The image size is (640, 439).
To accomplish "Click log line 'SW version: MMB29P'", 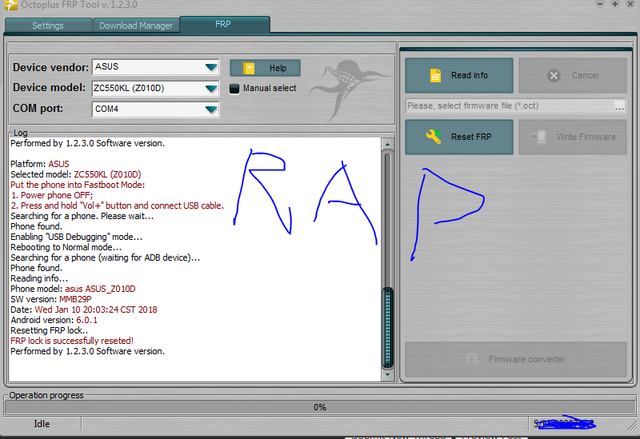I will (x=51, y=299).
